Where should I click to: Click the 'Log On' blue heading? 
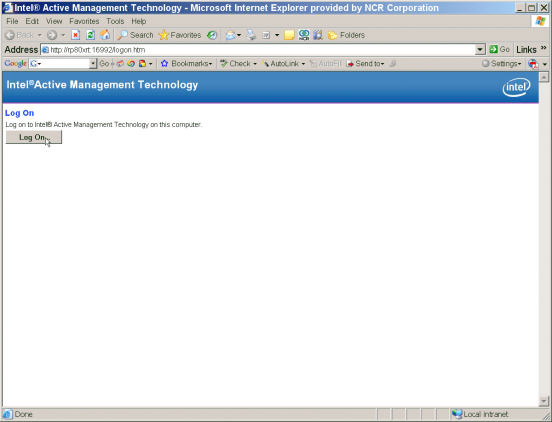19,113
